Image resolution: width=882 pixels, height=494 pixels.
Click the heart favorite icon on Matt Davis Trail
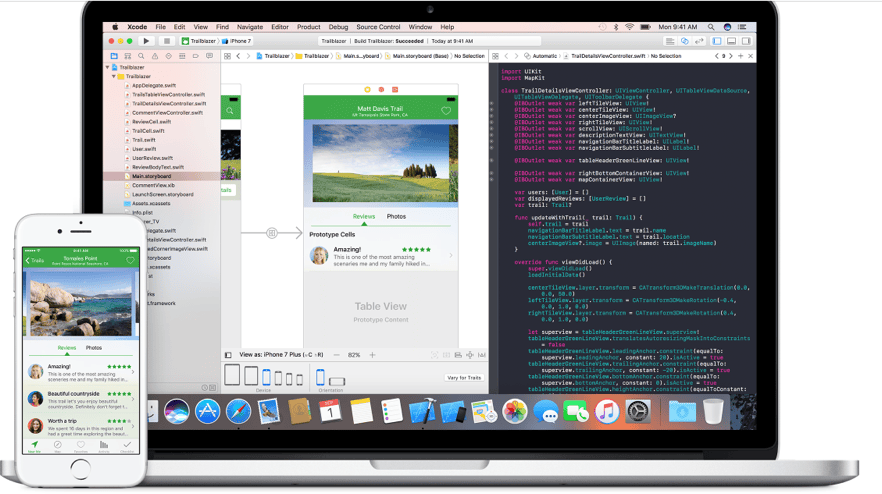pyautogui.click(x=446, y=111)
